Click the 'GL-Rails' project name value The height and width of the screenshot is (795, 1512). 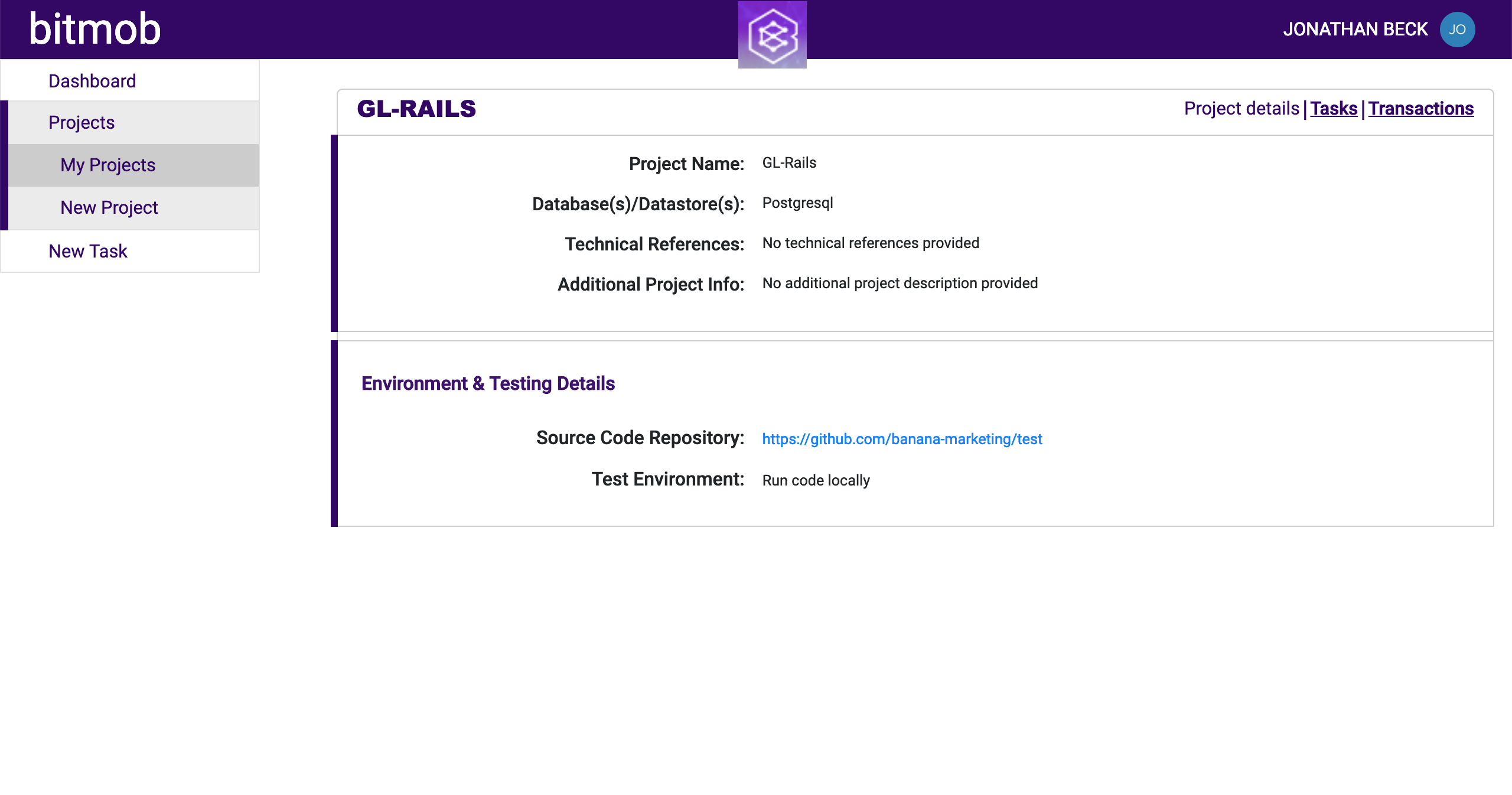pyautogui.click(x=789, y=163)
